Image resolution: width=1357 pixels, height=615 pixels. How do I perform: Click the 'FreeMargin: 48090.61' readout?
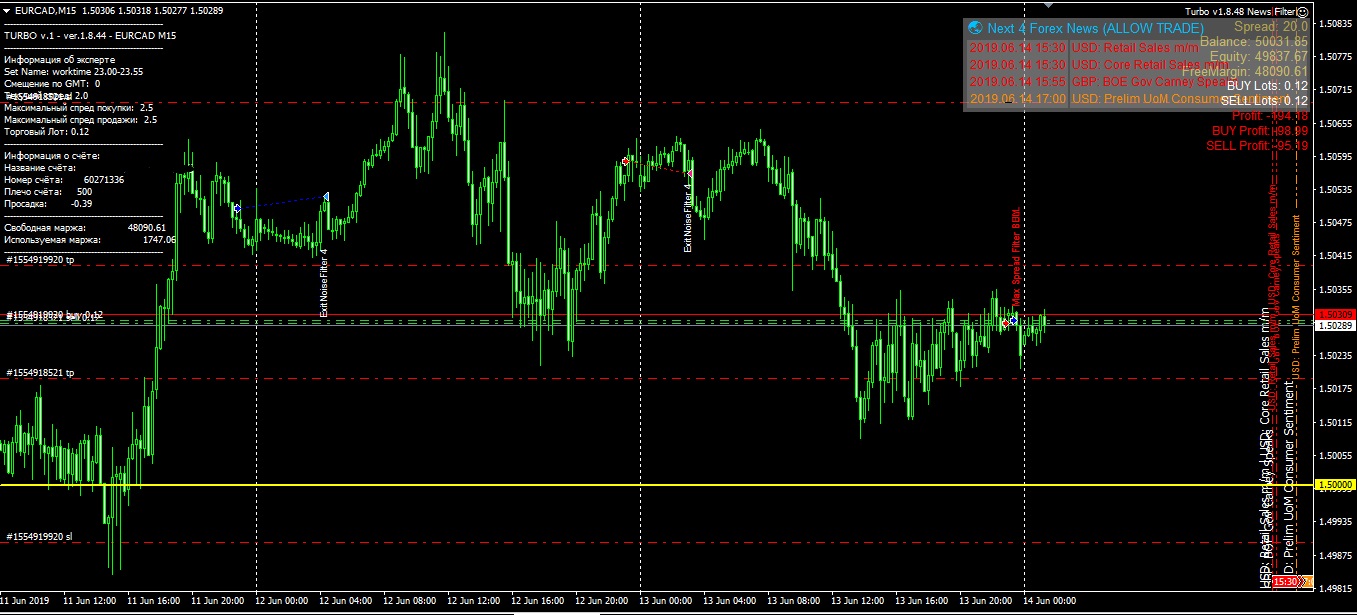[x=1246, y=71]
